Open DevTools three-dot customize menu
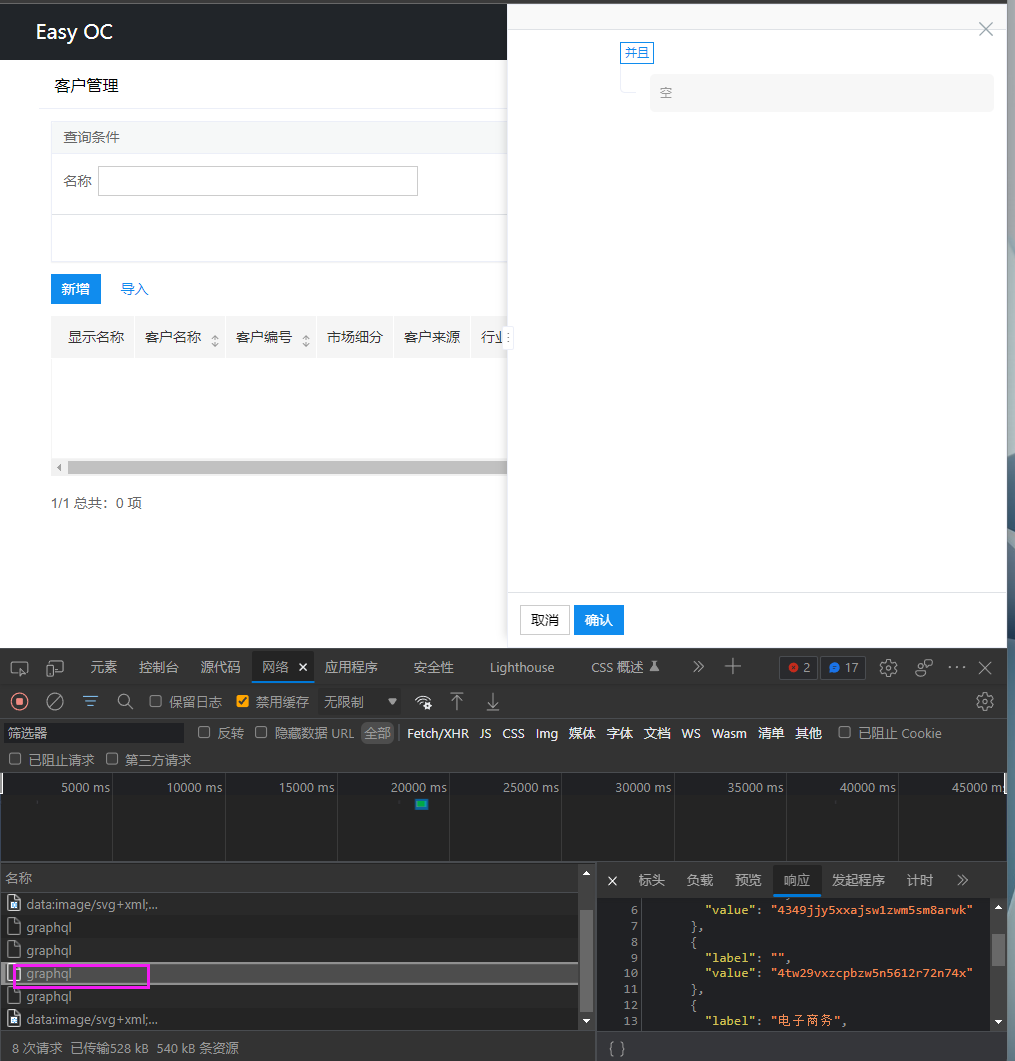The height and width of the screenshot is (1061, 1015). click(957, 667)
